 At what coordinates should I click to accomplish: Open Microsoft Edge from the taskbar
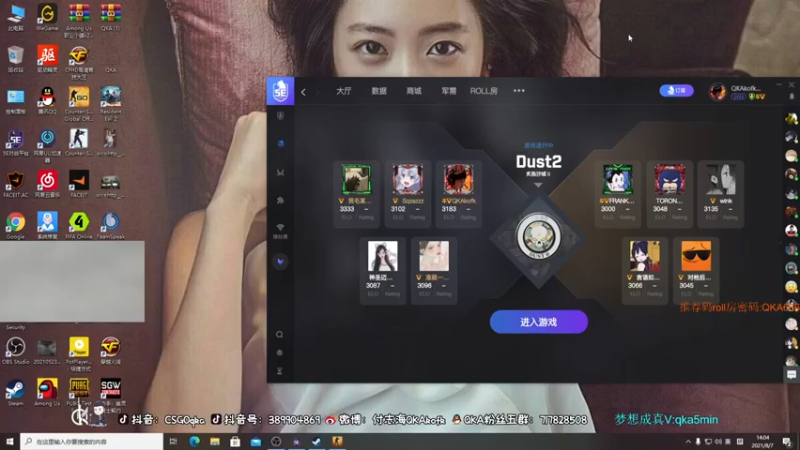[x=194, y=441]
